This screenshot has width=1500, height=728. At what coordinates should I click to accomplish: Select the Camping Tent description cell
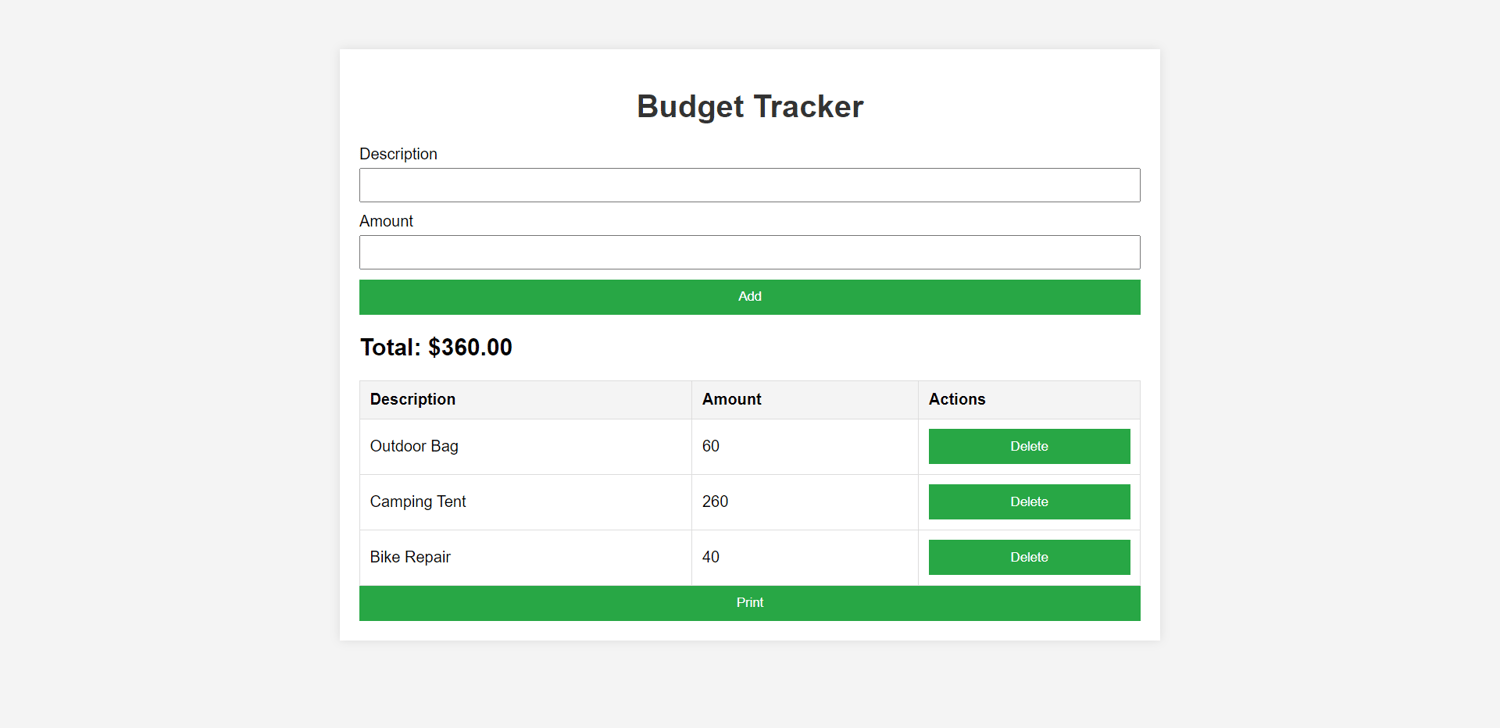tap(418, 502)
